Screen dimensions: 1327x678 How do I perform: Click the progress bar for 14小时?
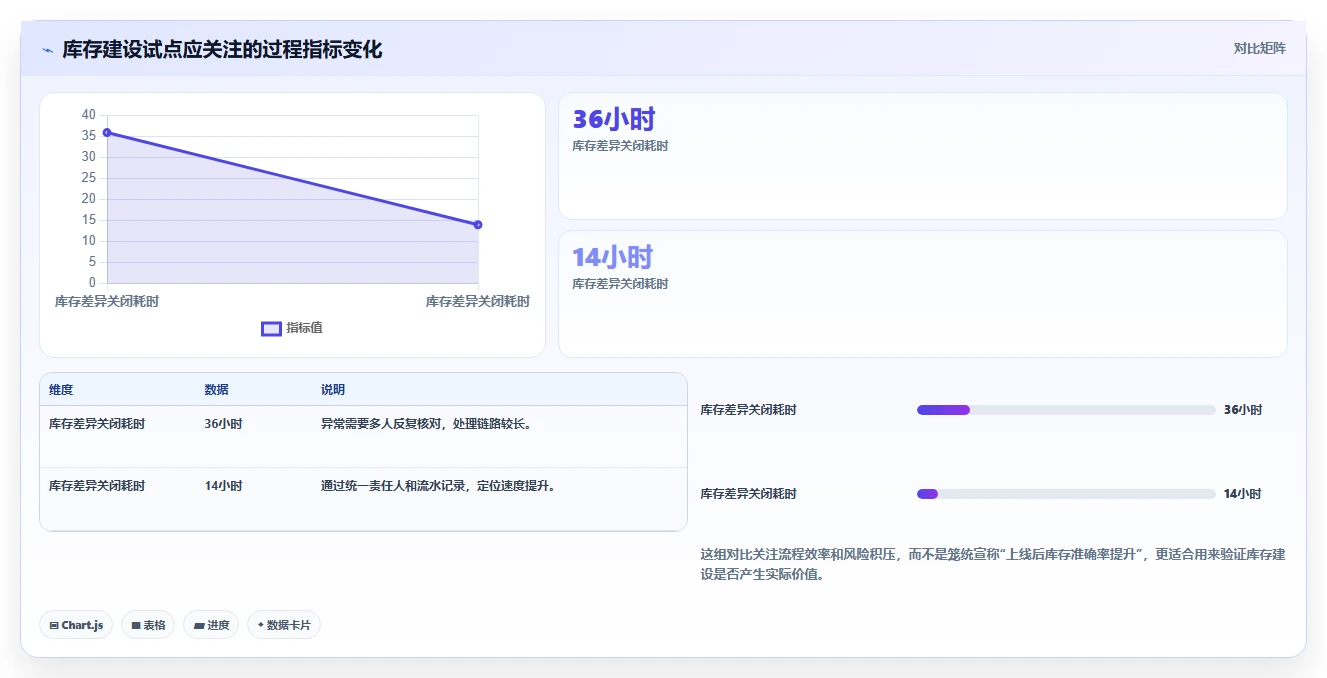click(1066, 494)
